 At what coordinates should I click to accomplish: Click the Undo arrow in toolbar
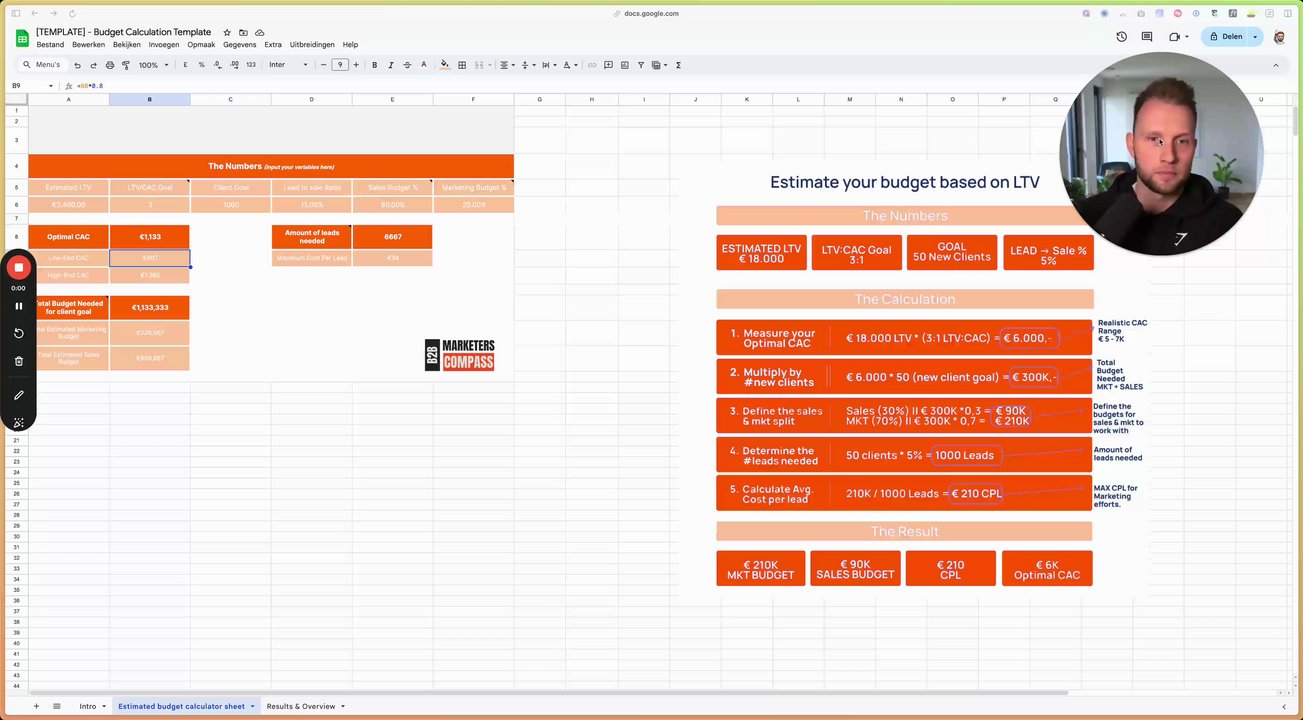[x=77, y=65]
